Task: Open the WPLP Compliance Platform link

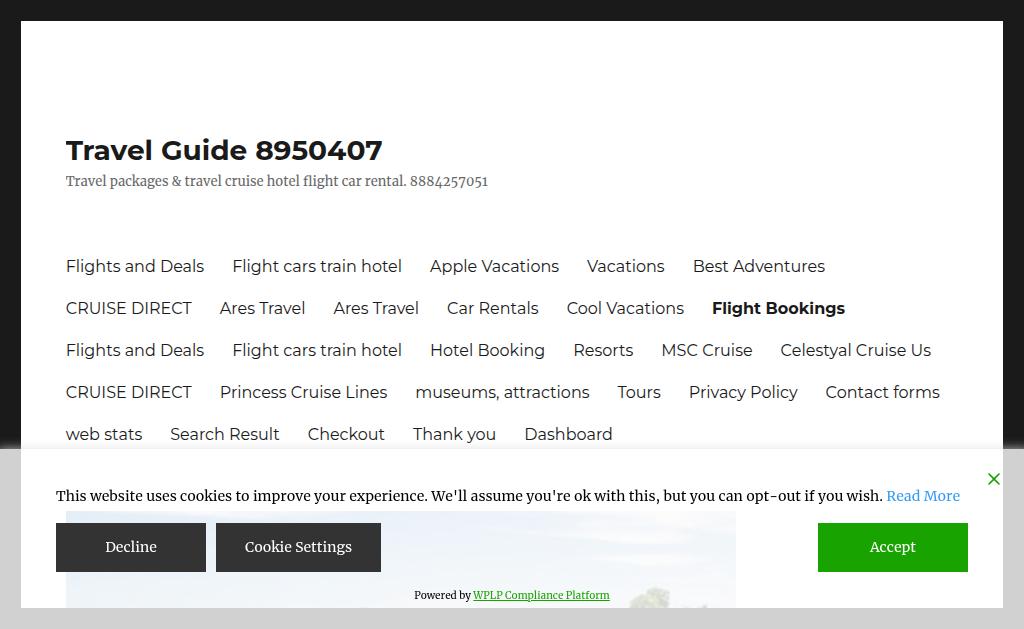Action: [x=541, y=595]
